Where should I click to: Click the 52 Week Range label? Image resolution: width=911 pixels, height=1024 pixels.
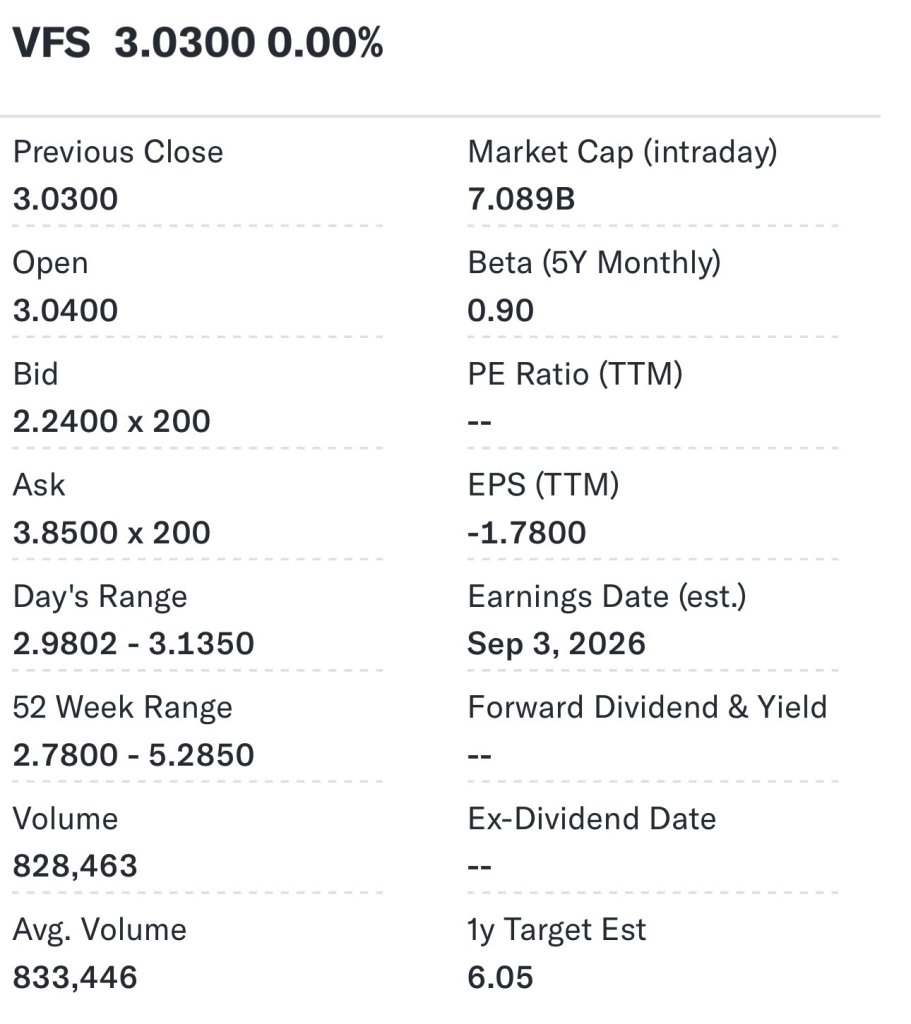123,708
